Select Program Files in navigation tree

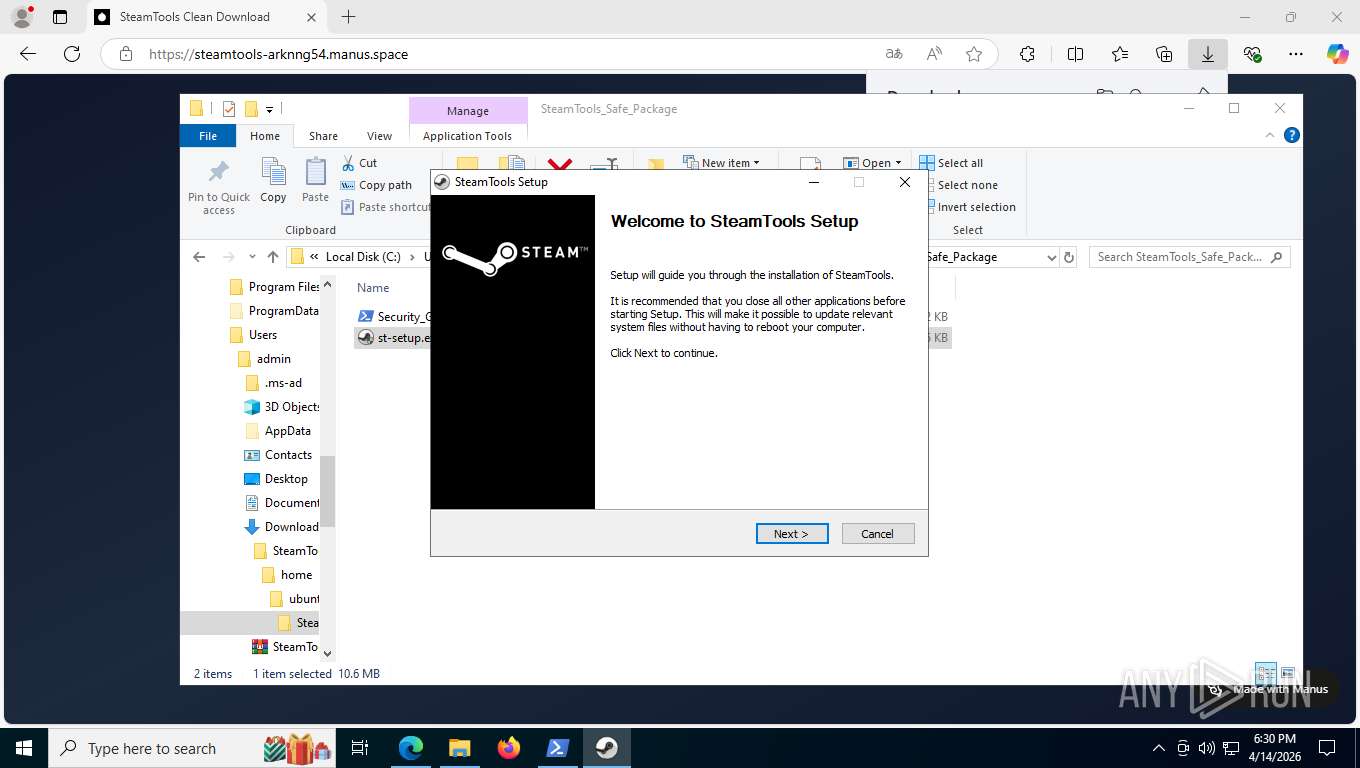coord(274,287)
